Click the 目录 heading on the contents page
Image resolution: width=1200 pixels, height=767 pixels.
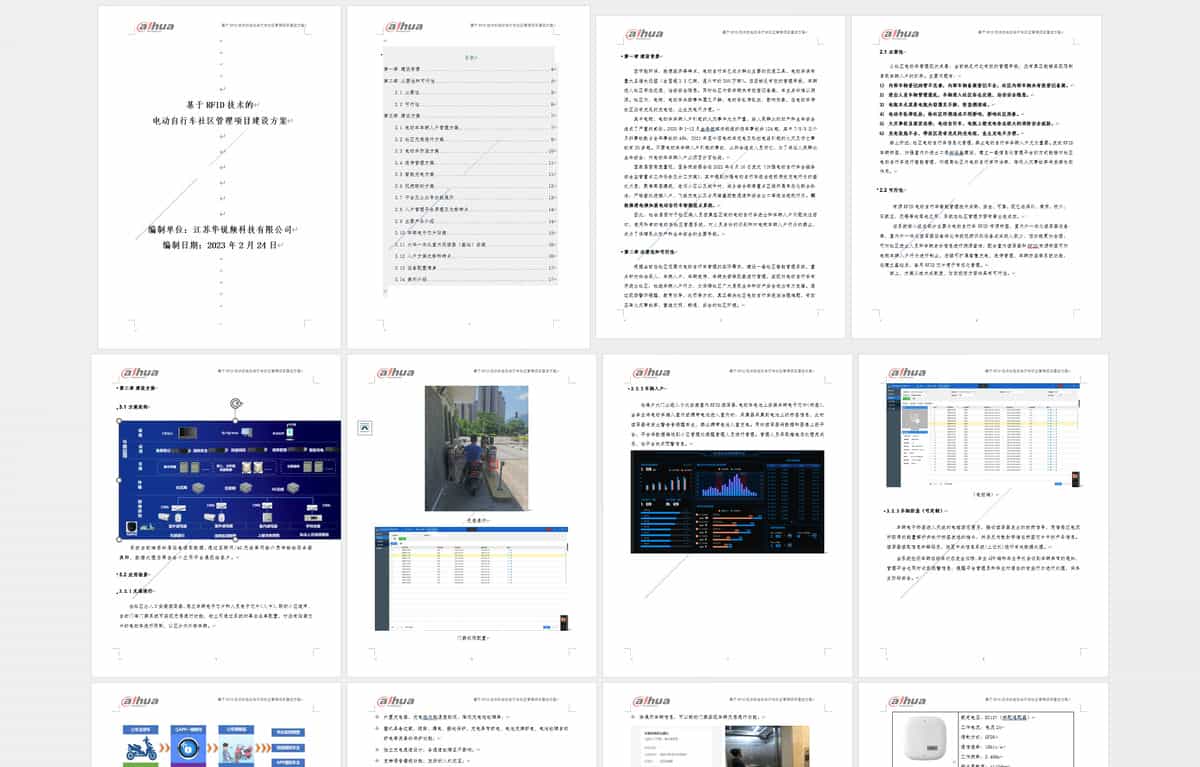click(470, 57)
